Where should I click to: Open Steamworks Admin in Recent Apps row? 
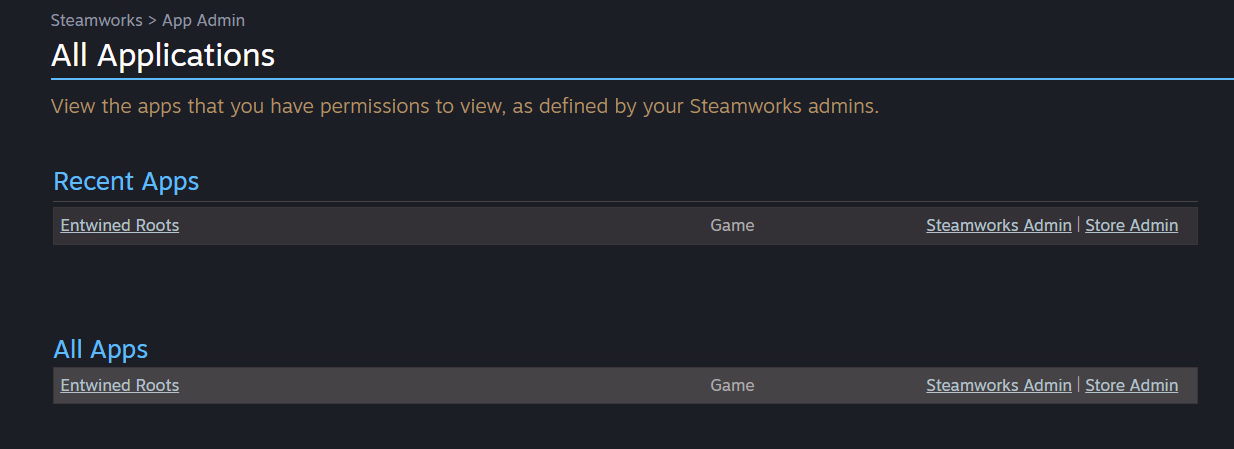coord(998,225)
